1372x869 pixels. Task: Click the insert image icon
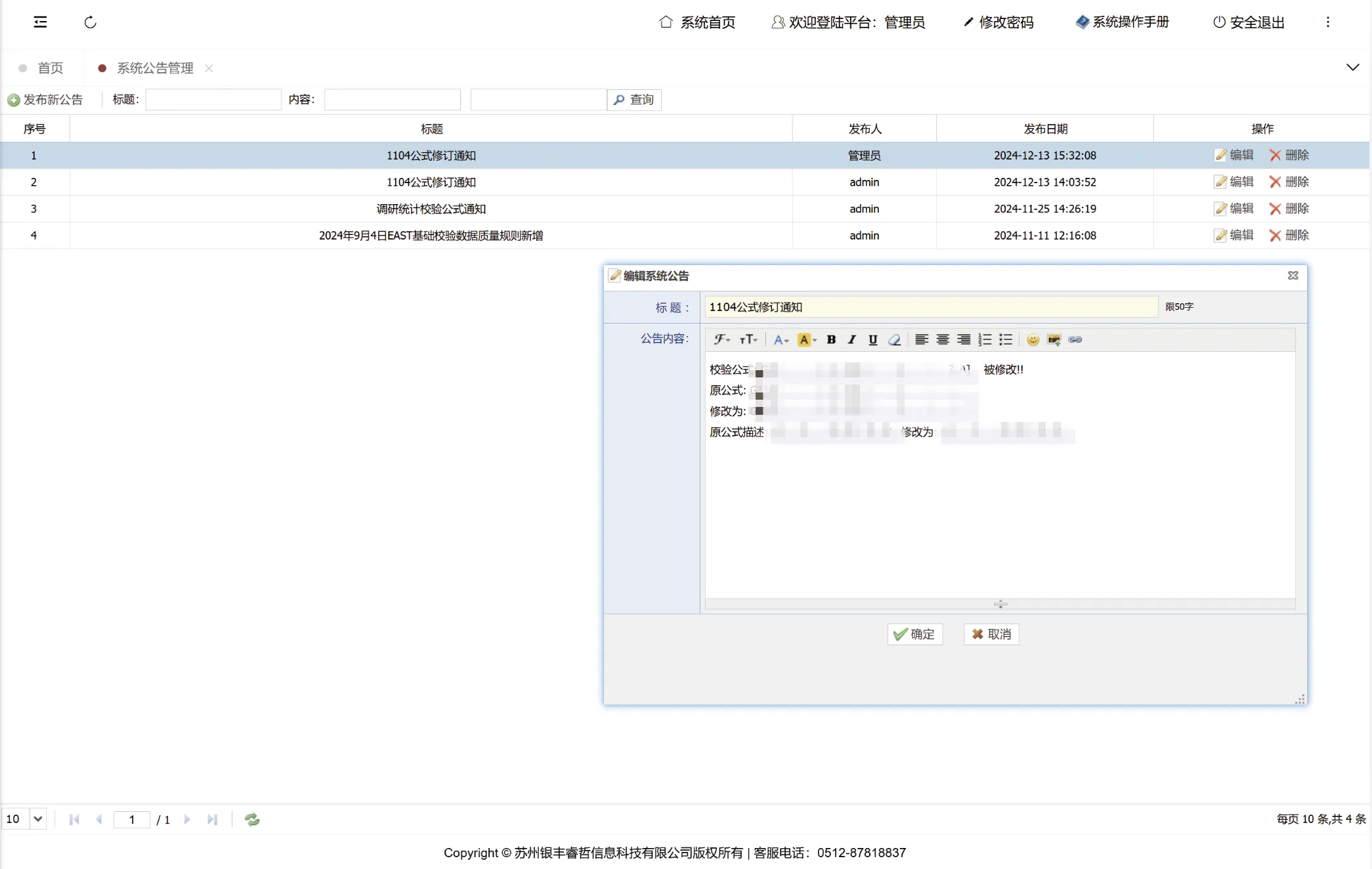point(1054,339)
